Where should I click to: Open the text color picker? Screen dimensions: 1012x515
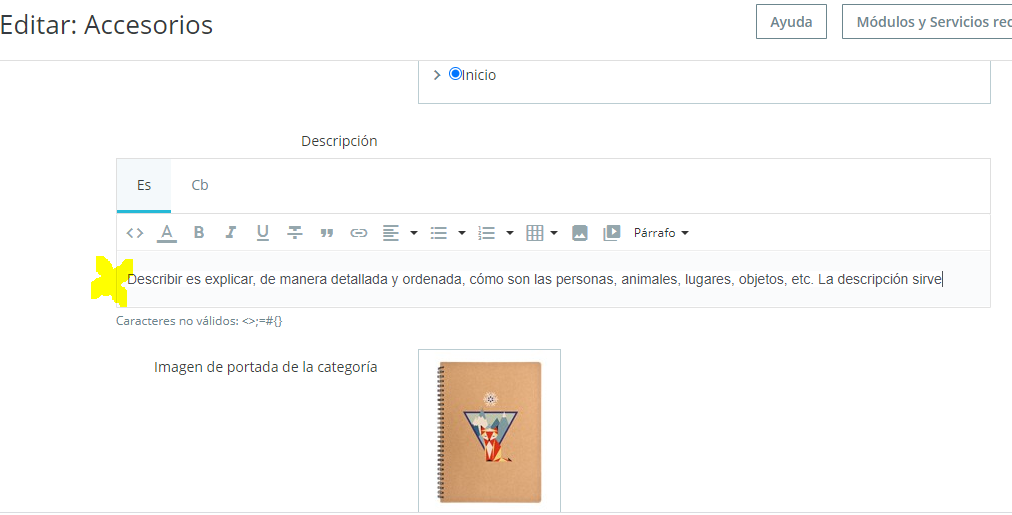[167, 233]
